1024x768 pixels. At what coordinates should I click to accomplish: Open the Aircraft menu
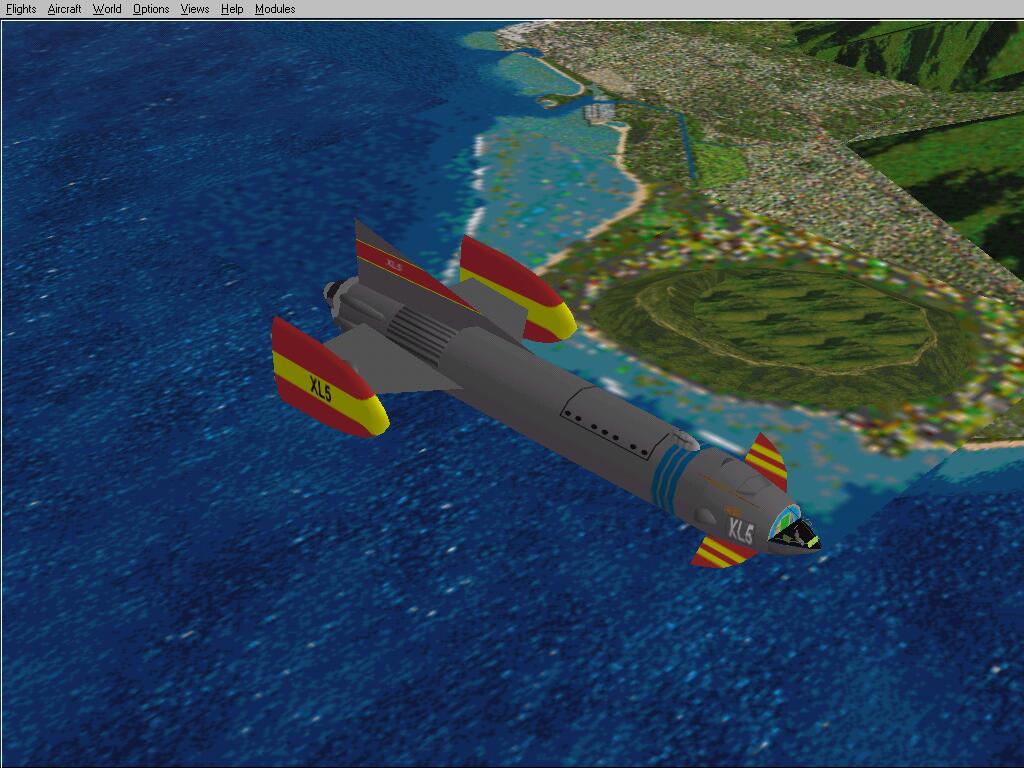pos(64,9)
